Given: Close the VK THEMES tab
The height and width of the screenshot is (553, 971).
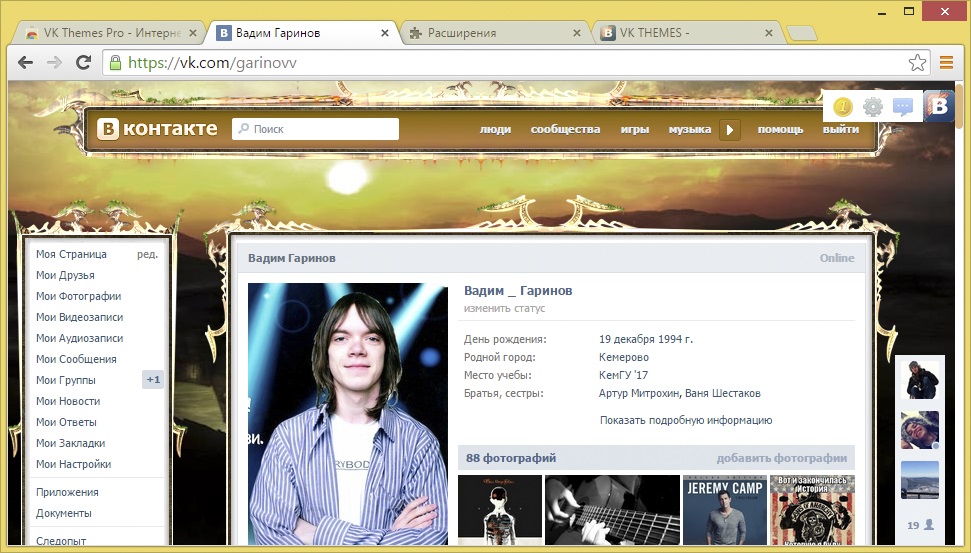Looking at the screenshot, I should click(x=769, y=33).
